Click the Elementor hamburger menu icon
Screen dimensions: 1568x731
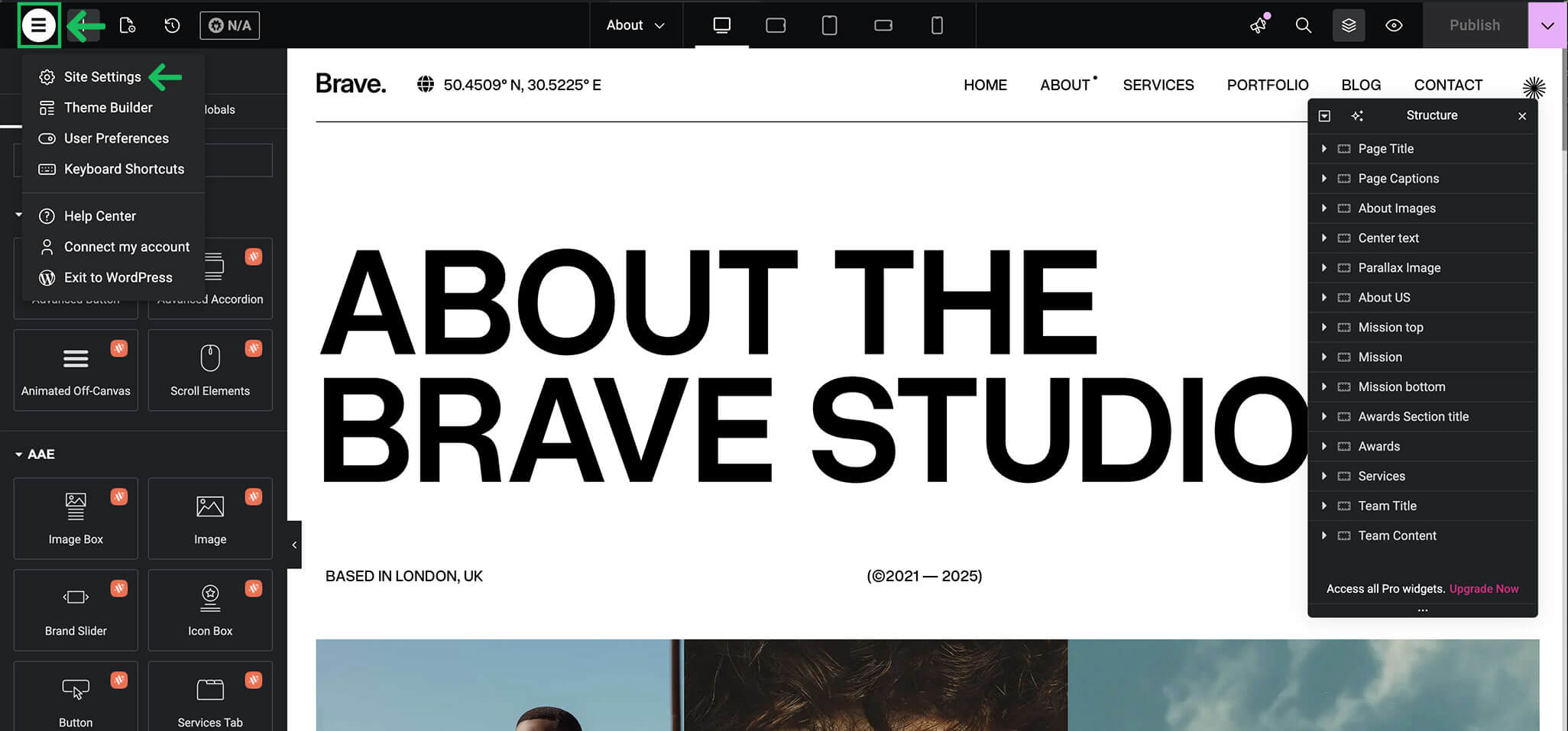click(38, 25)
